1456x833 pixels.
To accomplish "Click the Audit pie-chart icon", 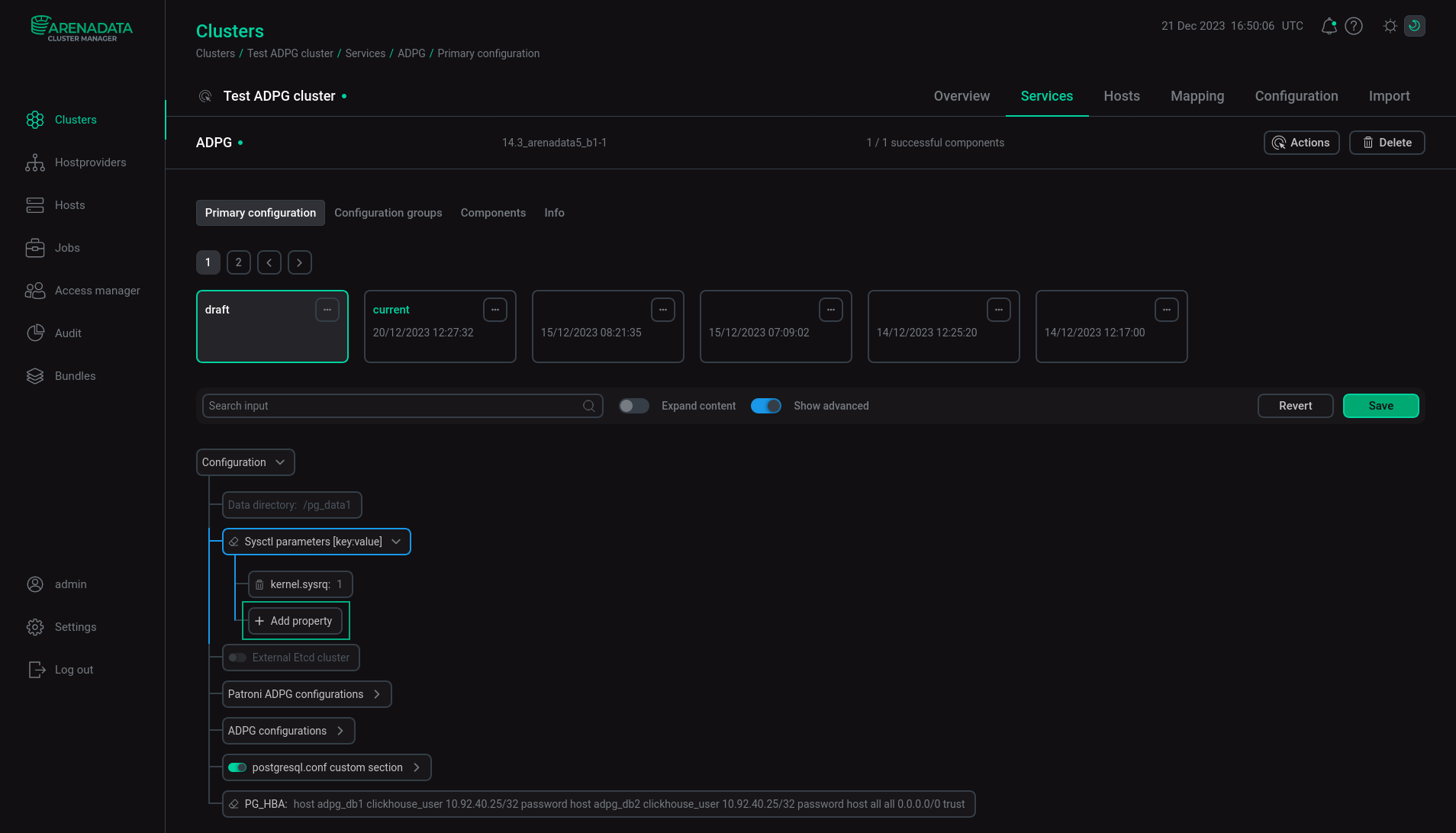I will pyautogui.click(x=35, y=333).
